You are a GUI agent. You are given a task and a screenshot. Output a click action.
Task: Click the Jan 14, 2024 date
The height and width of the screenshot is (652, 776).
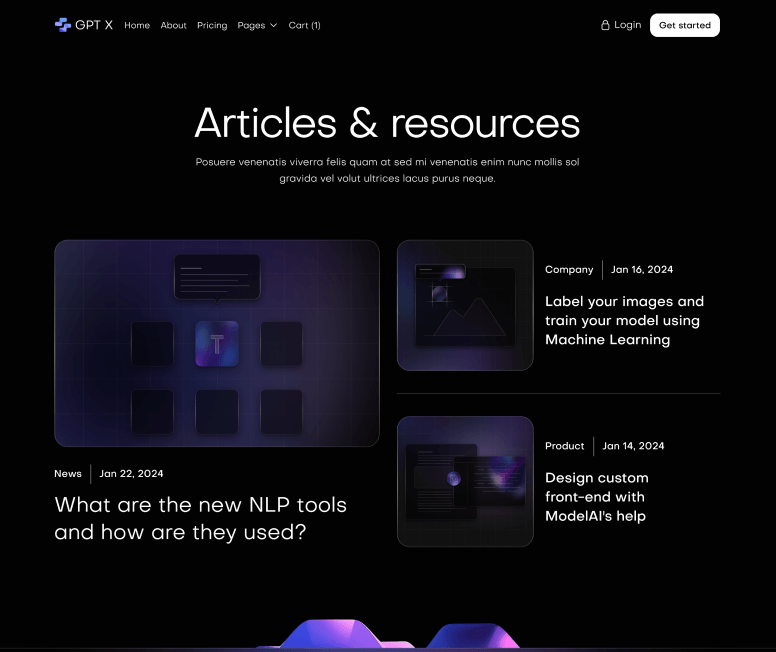click(633, 446)
